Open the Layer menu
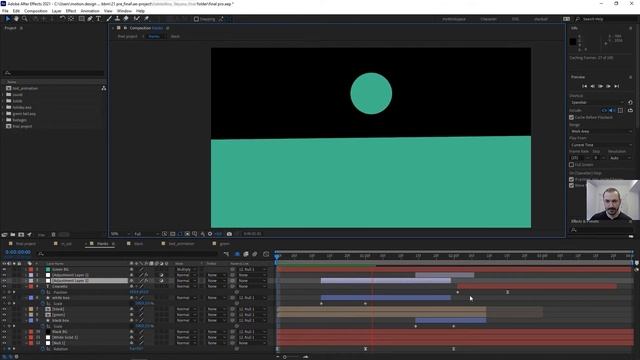 tap(56, 11)
